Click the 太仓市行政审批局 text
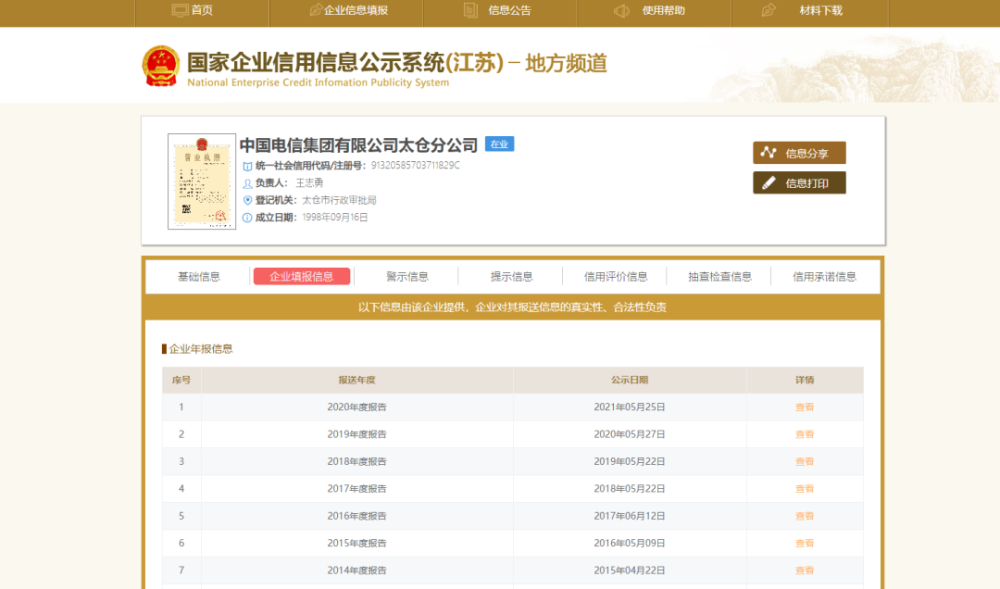 [x=339, y=200]
